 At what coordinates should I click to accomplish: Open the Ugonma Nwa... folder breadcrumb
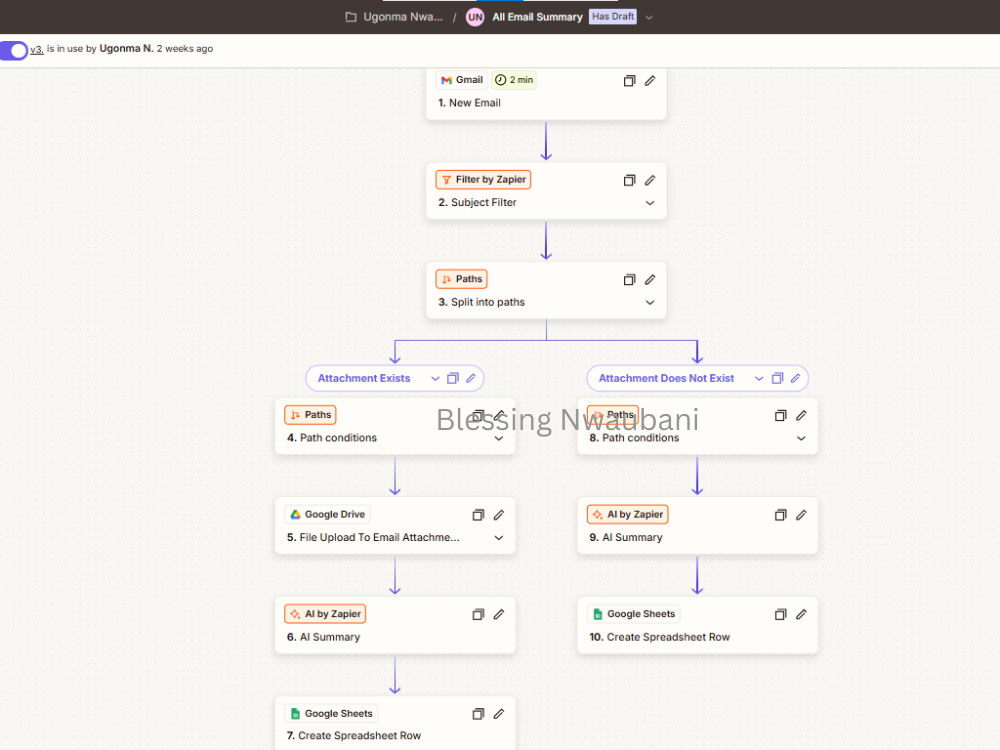point(402,17)
